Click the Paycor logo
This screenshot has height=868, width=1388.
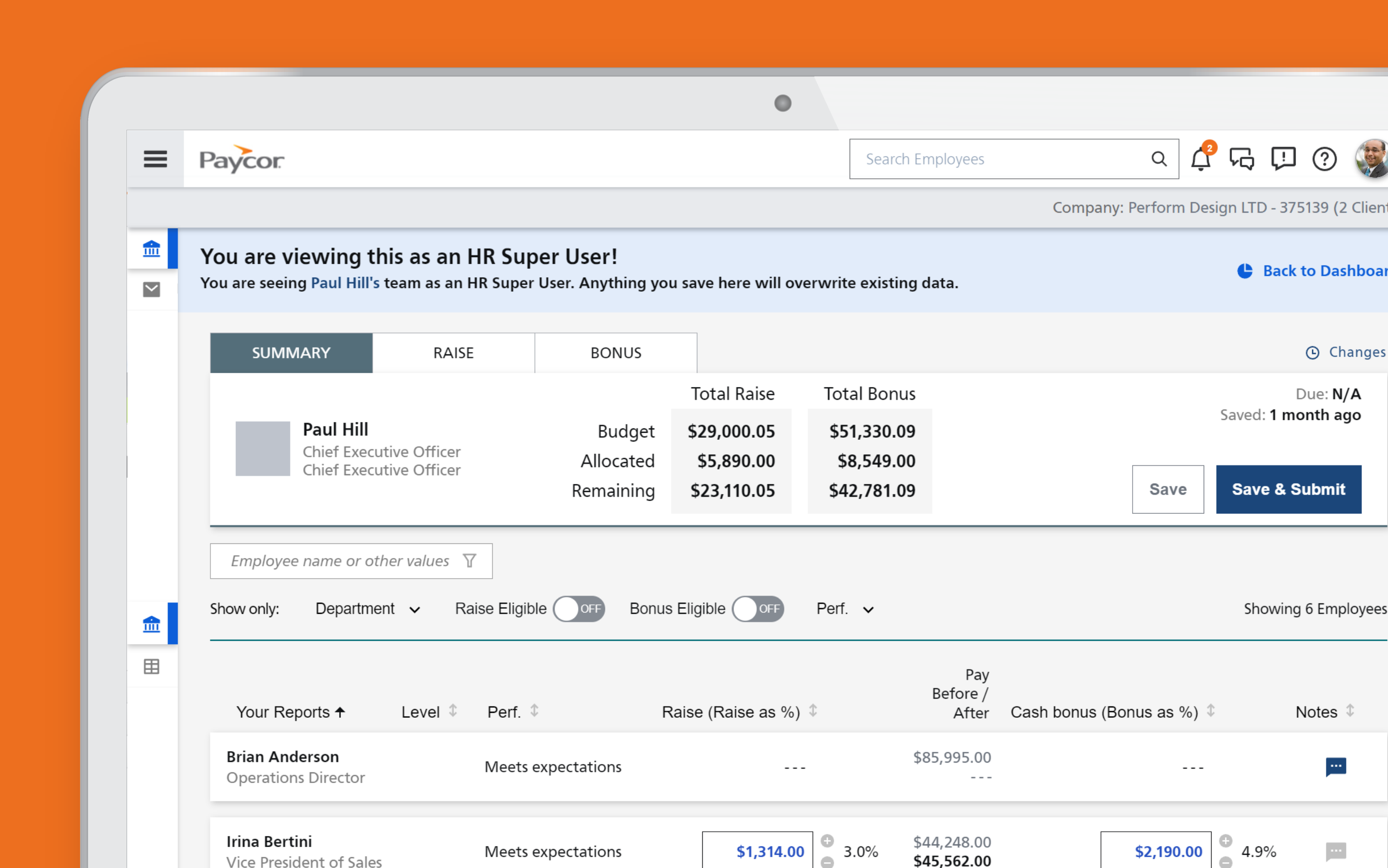(242, 159)
